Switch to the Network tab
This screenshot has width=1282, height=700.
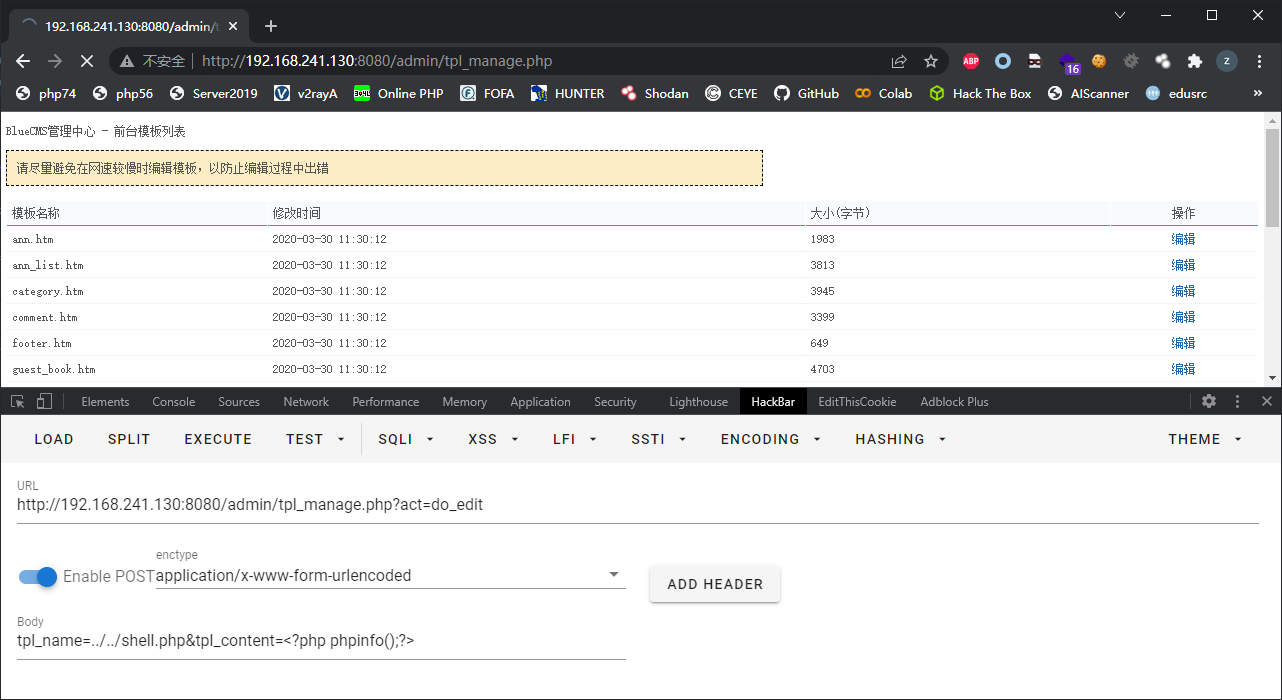click(x=306, y=402)
